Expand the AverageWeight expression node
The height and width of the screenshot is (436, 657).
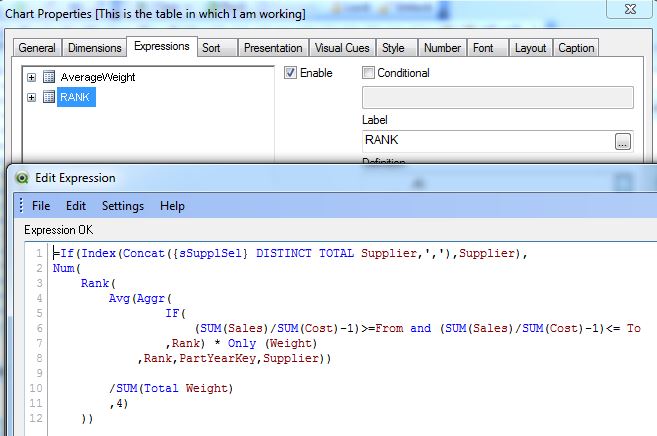pyautogui.click(x=31, y=77)
